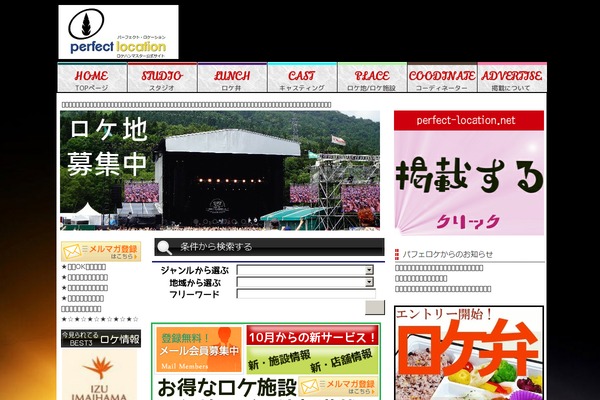Image resolution: width=600 pixels, height=400 pixels.
Task: Click the ロケ地 募集中 concert banner
Action: [220, 171]
